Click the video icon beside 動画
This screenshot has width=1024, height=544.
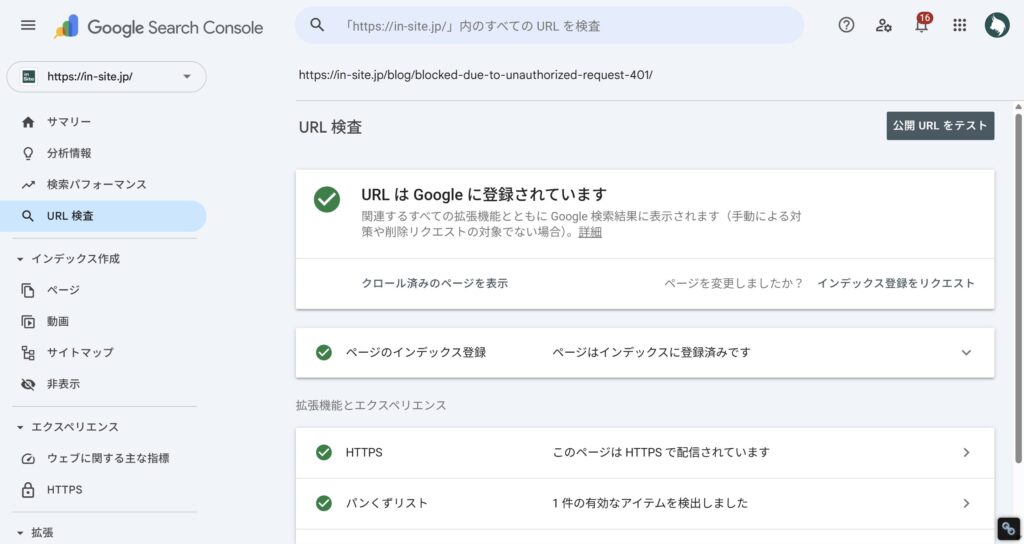[x=28, y=321]
